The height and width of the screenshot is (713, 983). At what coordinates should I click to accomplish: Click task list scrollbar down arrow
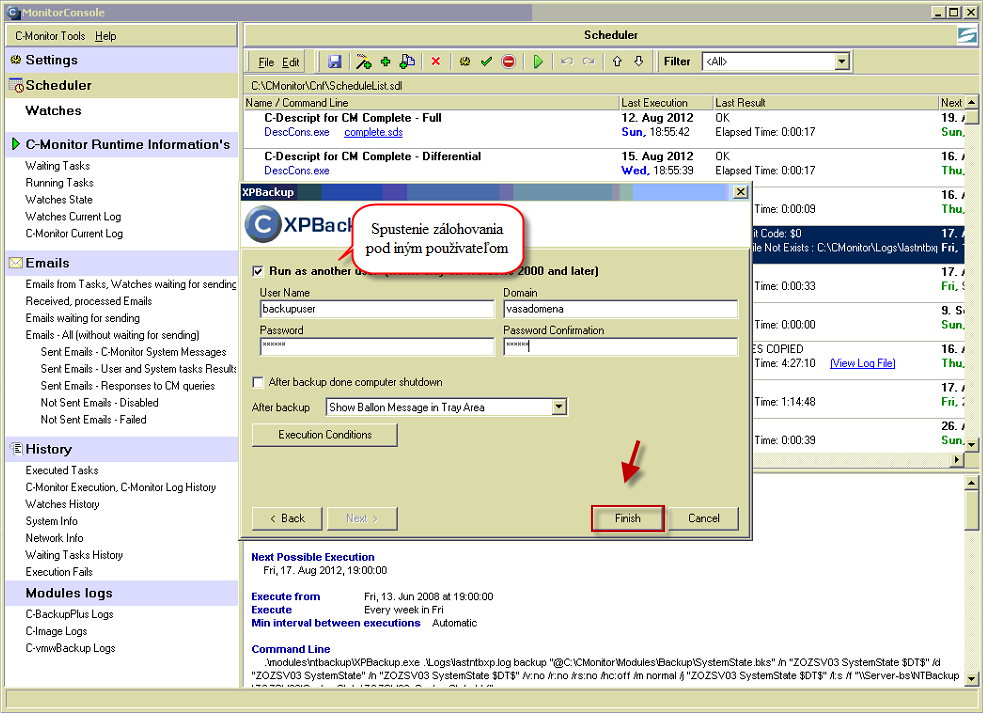[x=971, y=444]
